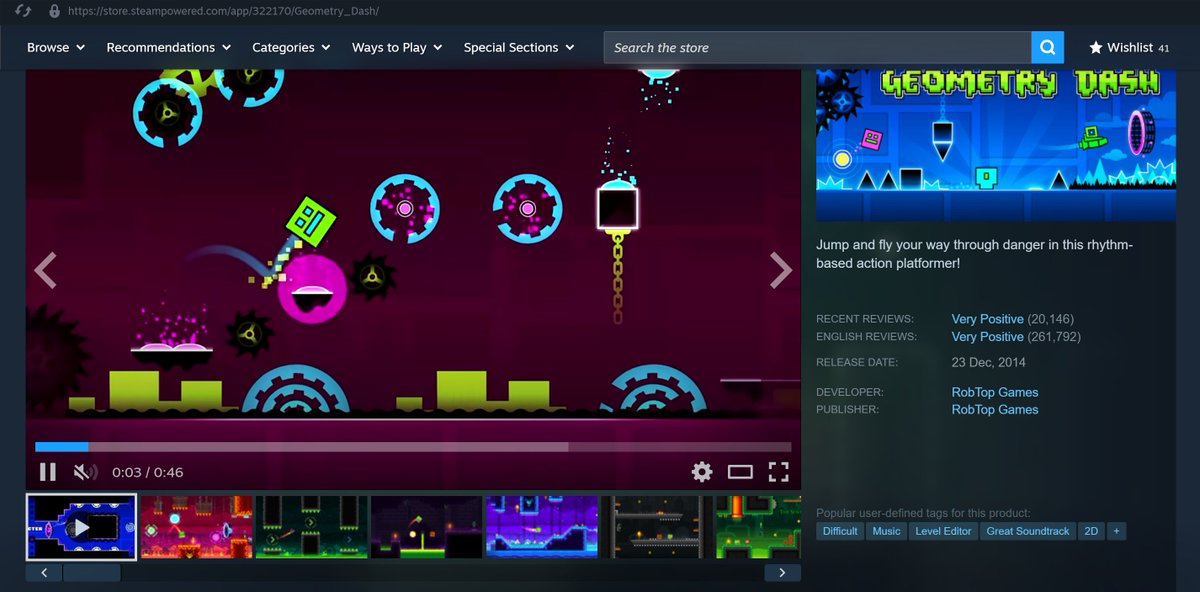The width and height of the screenshot is (1200, 592).
Task: Click the release date 23 Dec, 2014
Action: (988, 362)
